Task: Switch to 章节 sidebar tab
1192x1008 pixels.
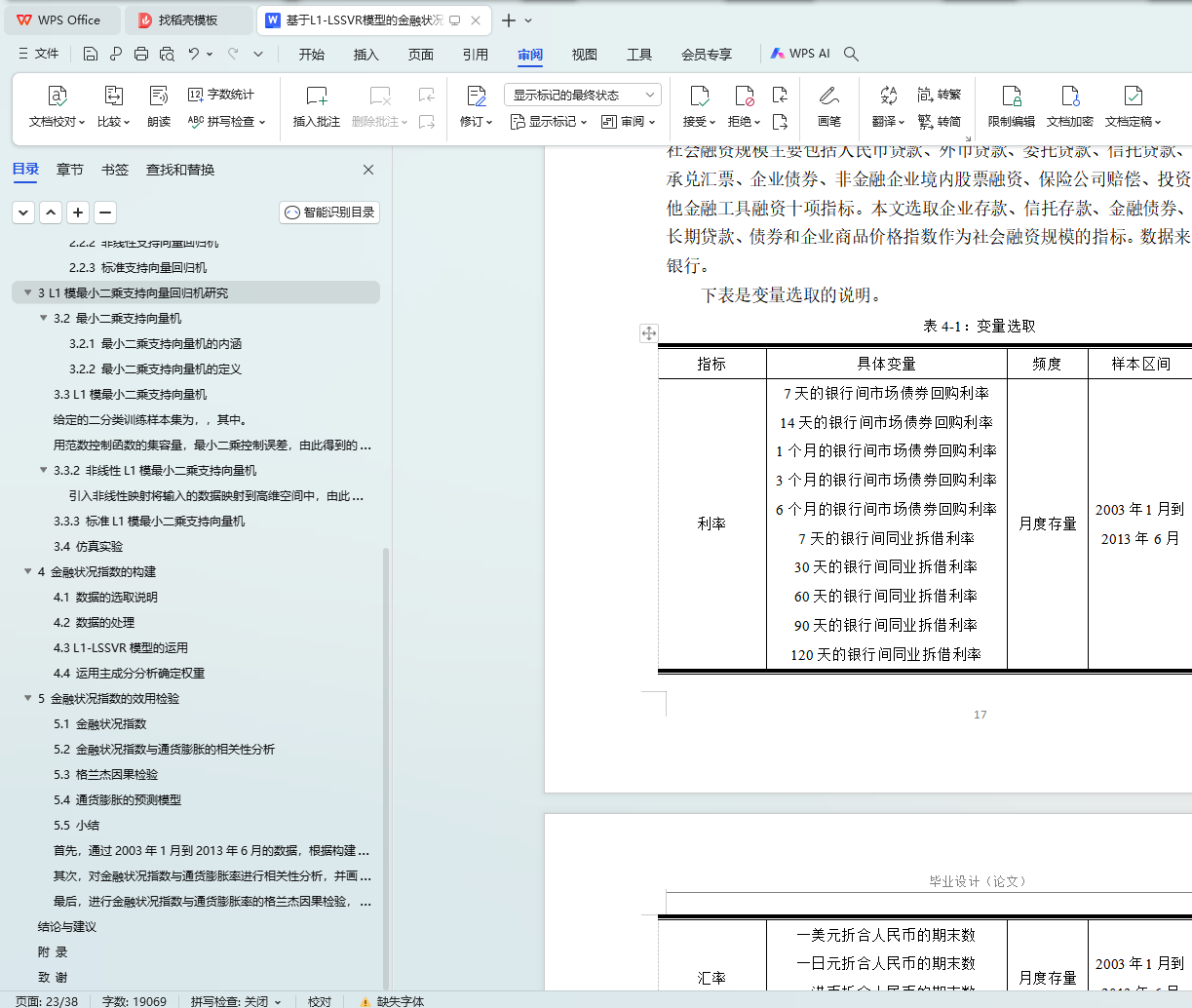Action: point(70,170)
